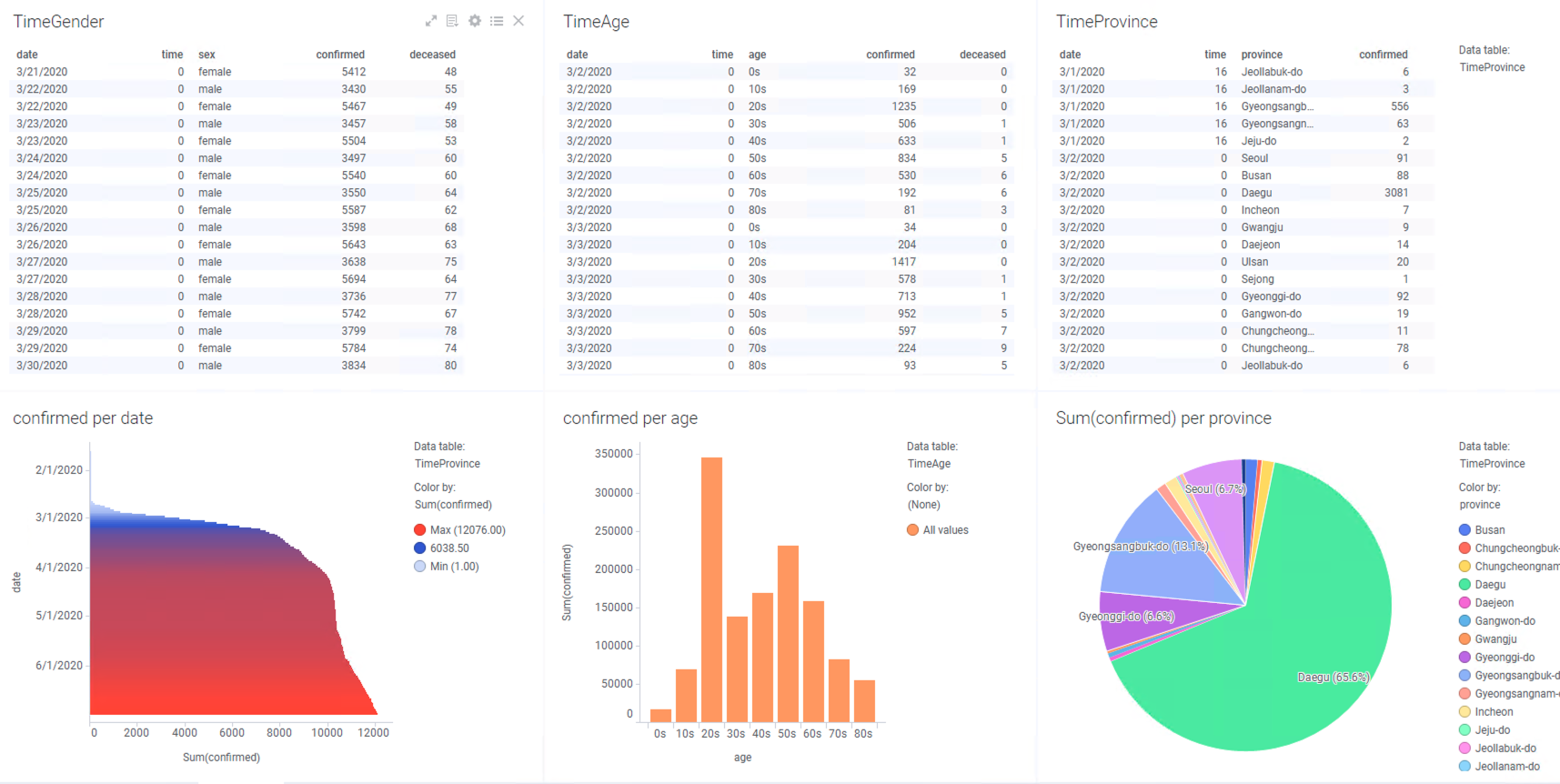Select the Daegu row in TimeProvince table
The width and height of the screenshot is (1560, 784).
[x=1244, y=193]
